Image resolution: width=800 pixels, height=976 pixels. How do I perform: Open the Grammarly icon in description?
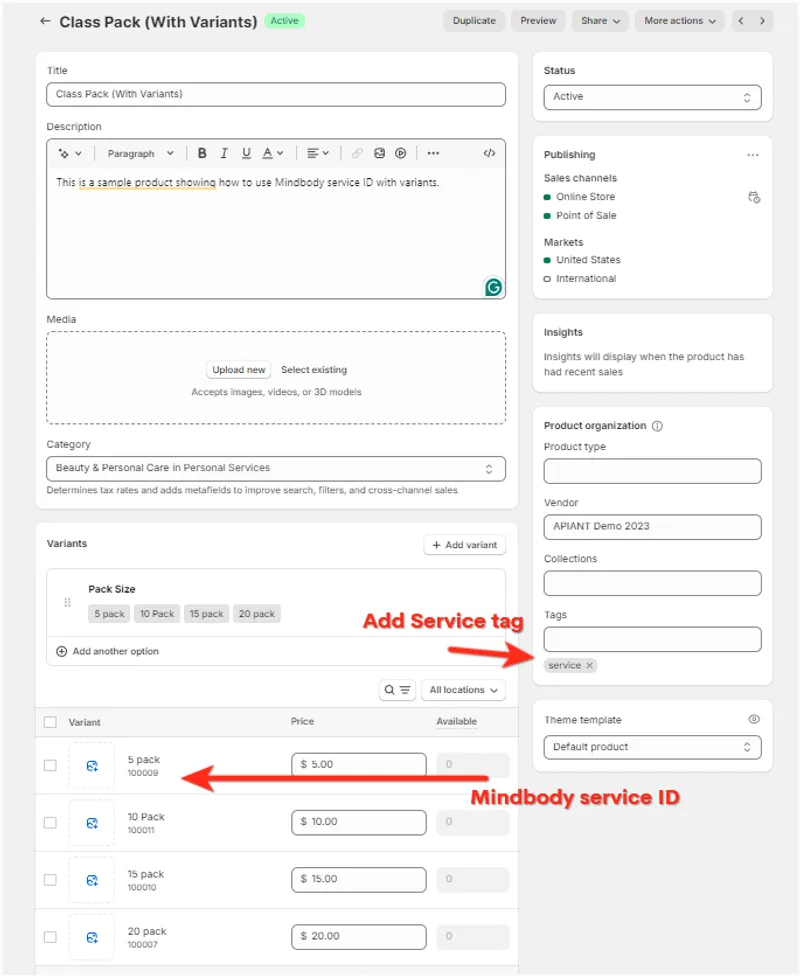click(x=493, y=287)
